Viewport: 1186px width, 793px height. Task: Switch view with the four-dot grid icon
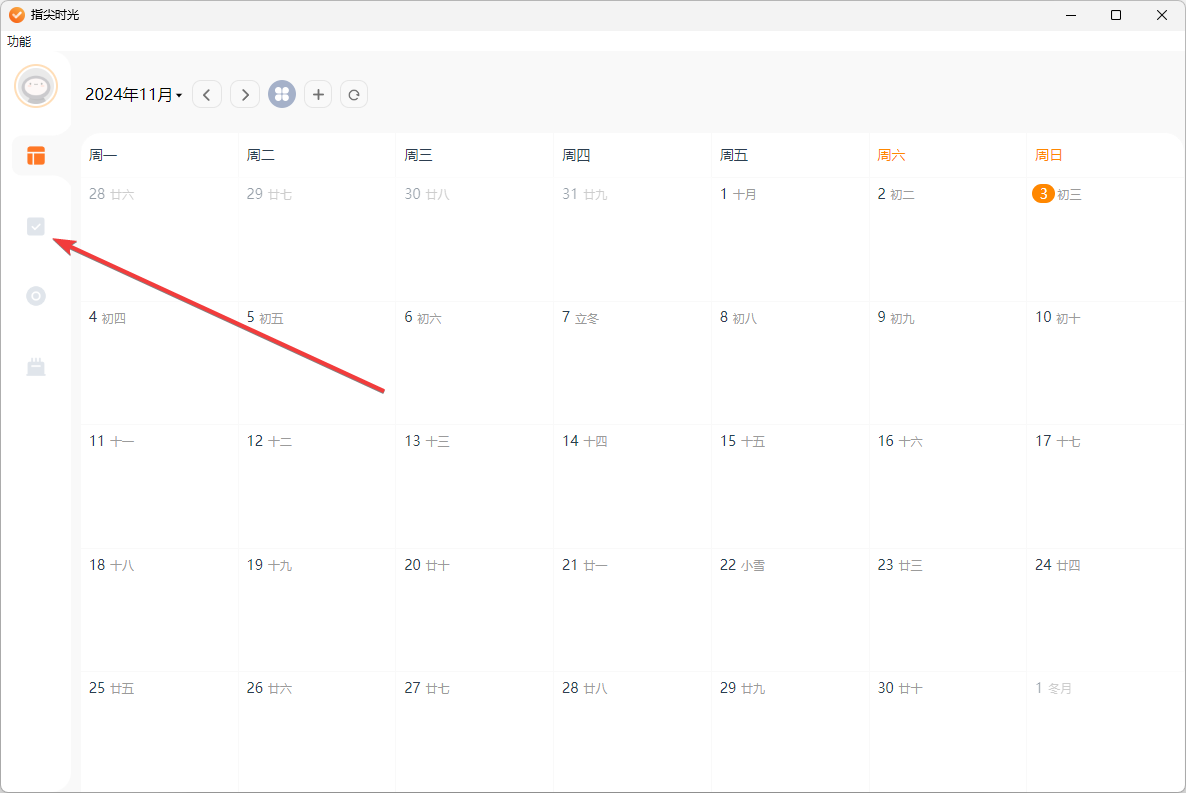point(281,95)
